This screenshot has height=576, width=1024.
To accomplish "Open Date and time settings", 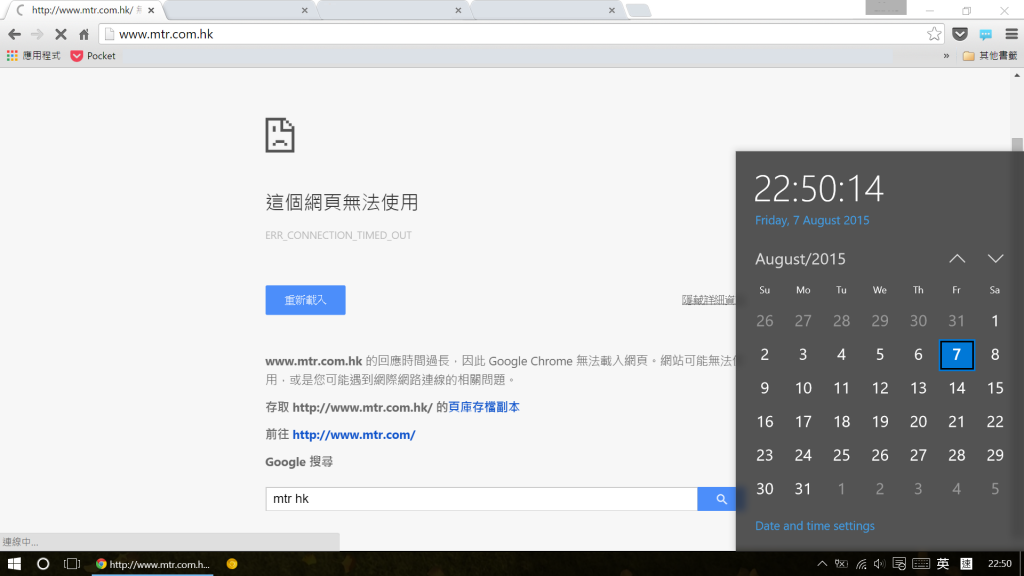I will point(814,526).
